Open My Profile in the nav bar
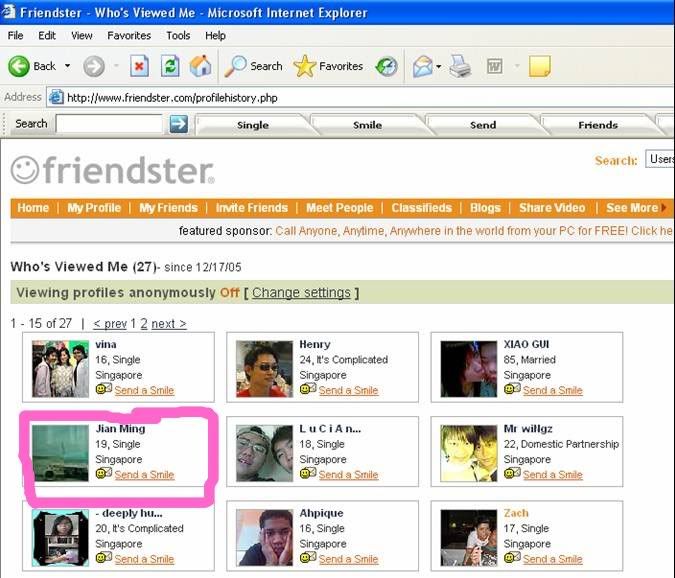 coord(94,208)
